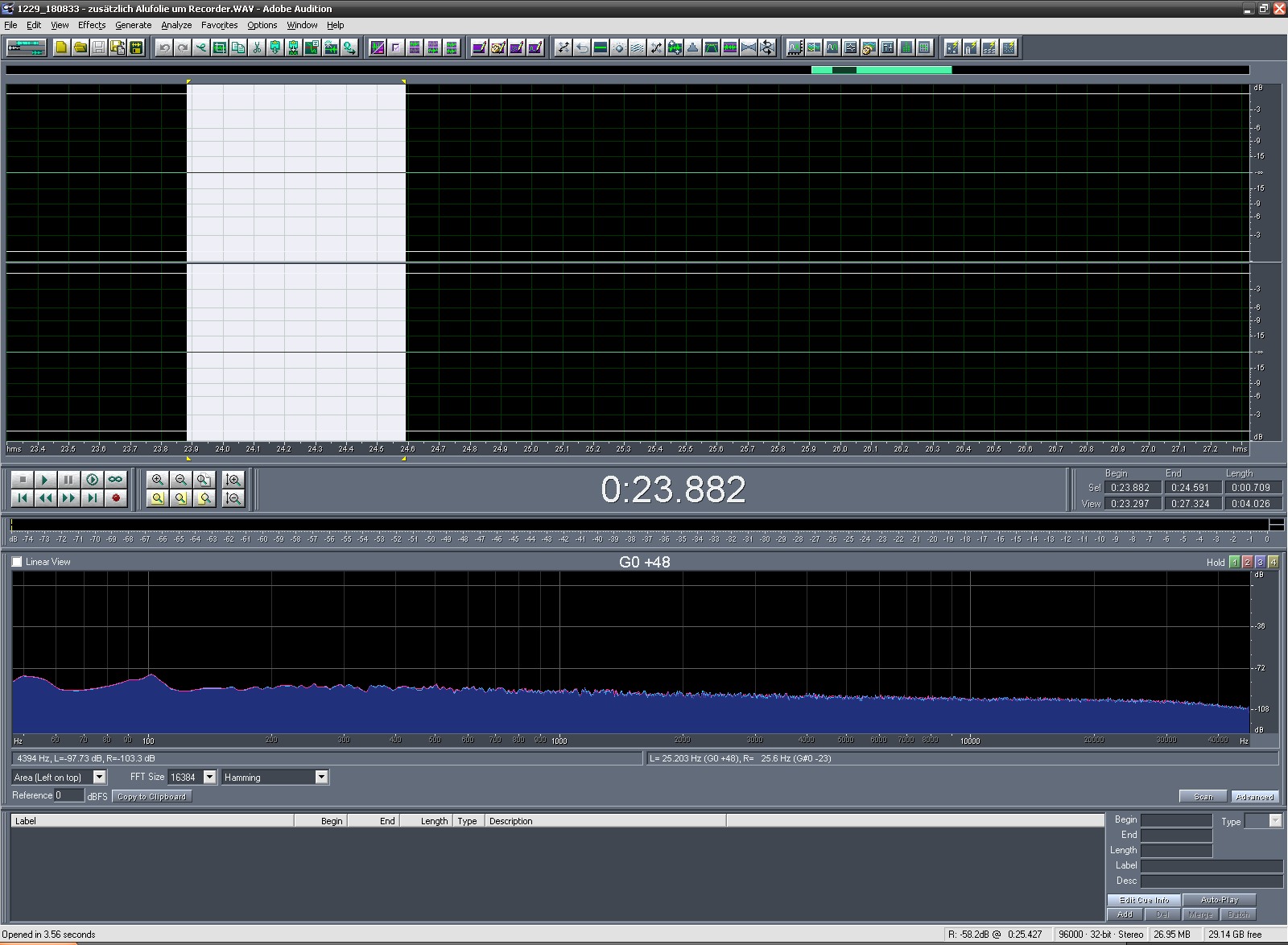The height and width of the screenshot is (945, 1288).
Task: Click the scissors Cut icon in toolbar
Action: click(x=257, y=47)
